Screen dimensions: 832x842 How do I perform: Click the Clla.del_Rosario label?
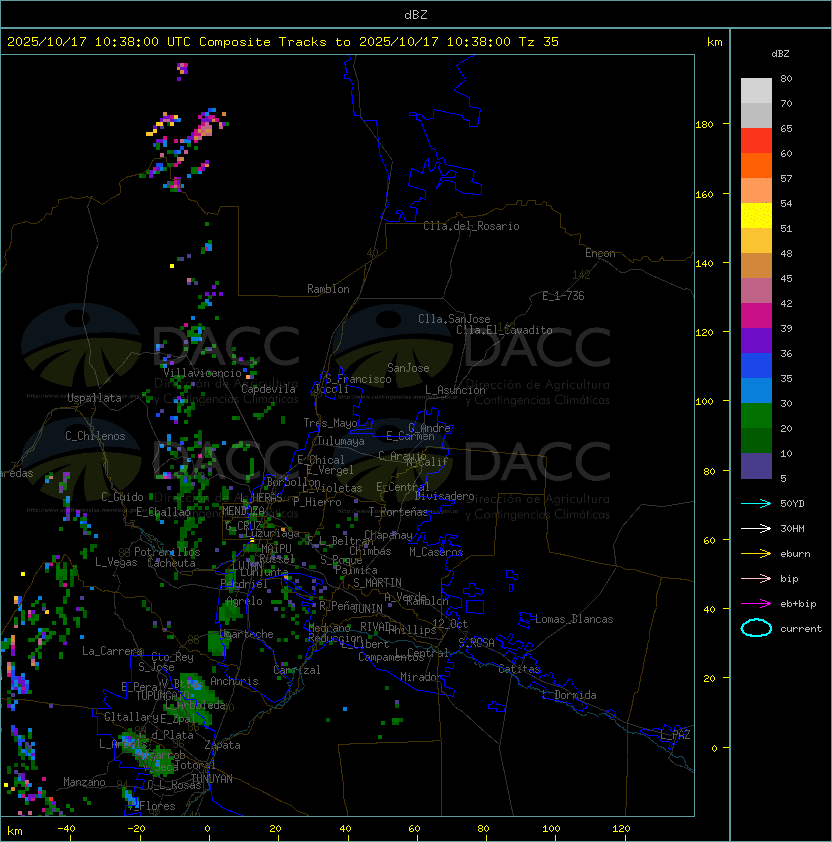(x=471, y=226)
